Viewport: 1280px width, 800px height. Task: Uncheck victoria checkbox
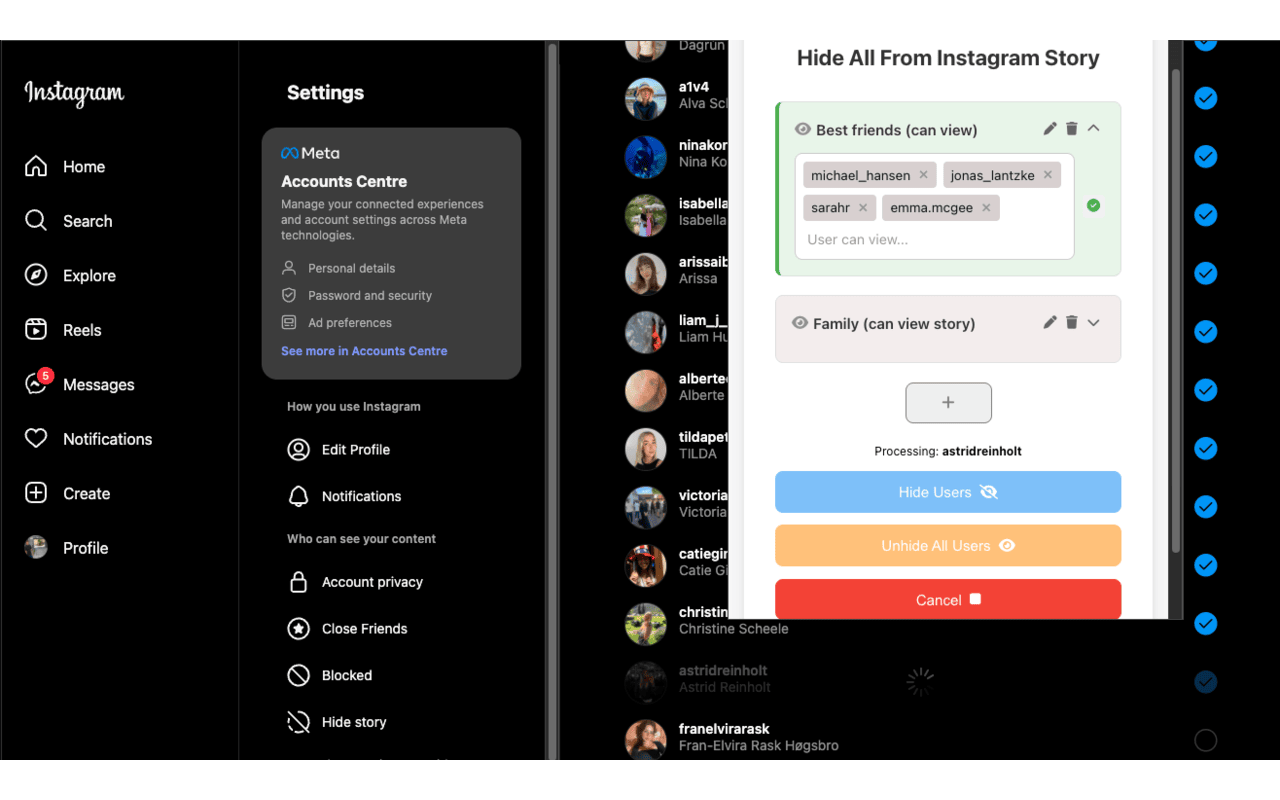(x=1206, y=507)
